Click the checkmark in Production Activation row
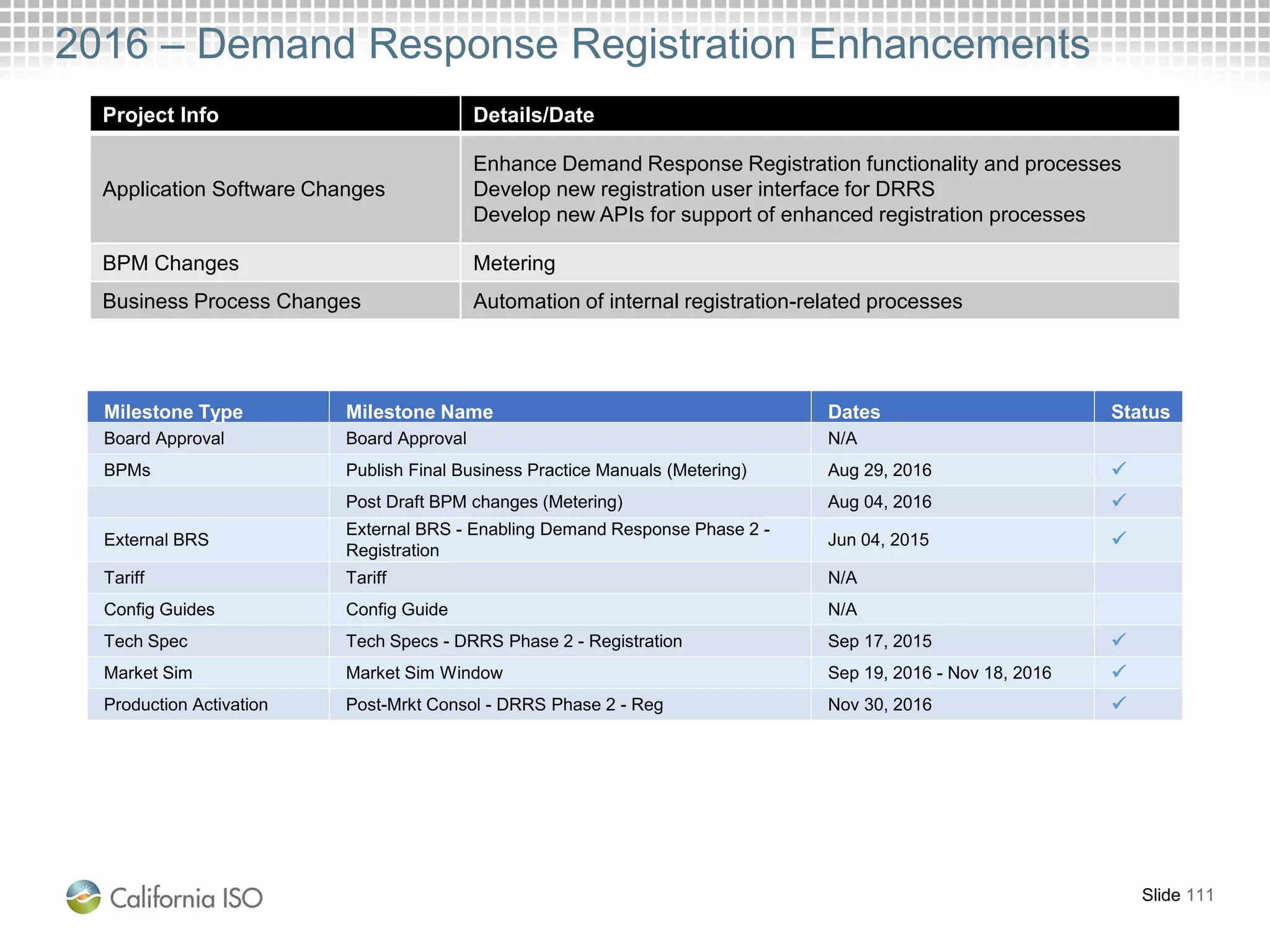Viewport: 1270px width, 952px height. [x=1119, y=703]
